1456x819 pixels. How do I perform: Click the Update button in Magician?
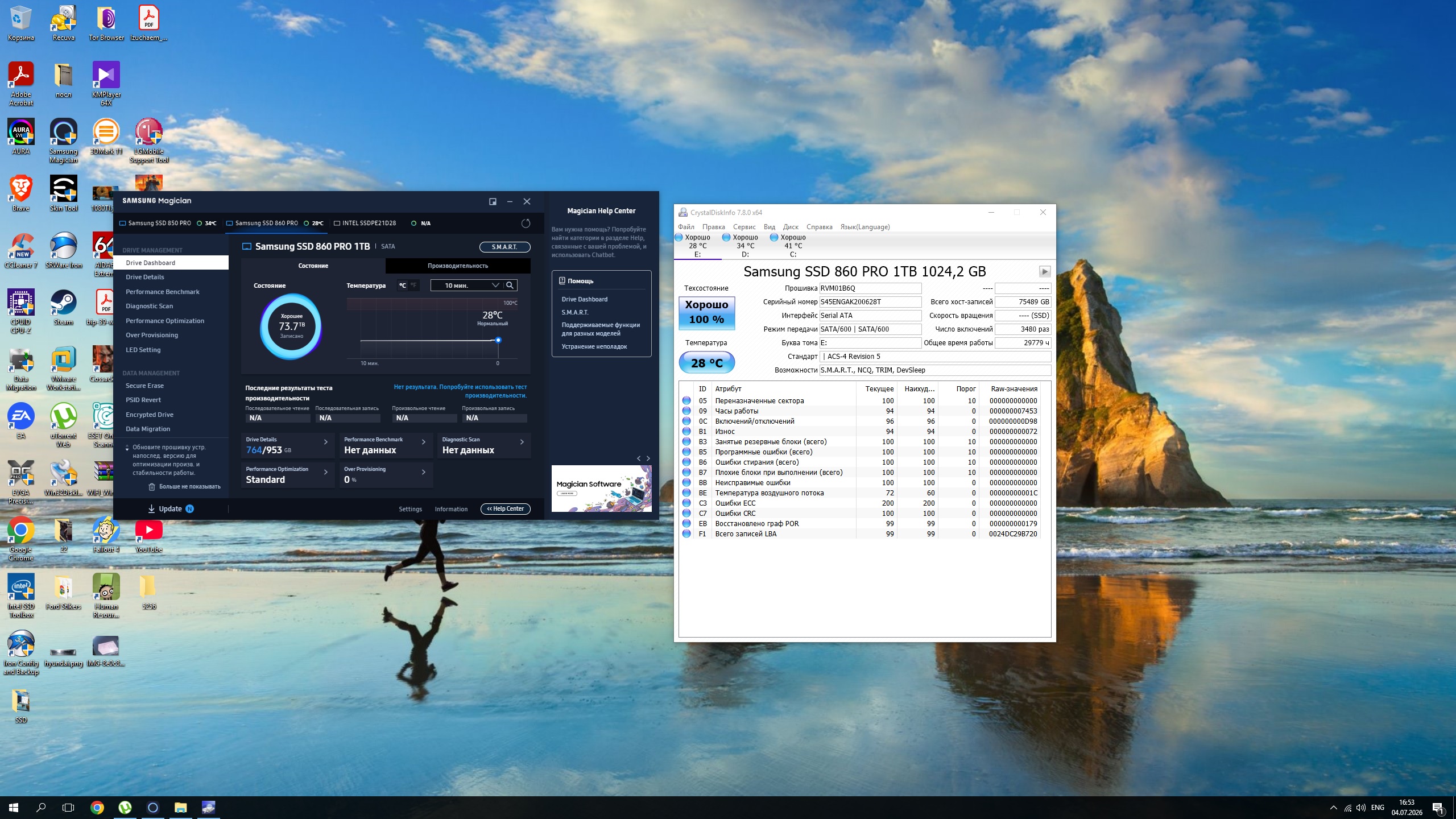(170, 509)
